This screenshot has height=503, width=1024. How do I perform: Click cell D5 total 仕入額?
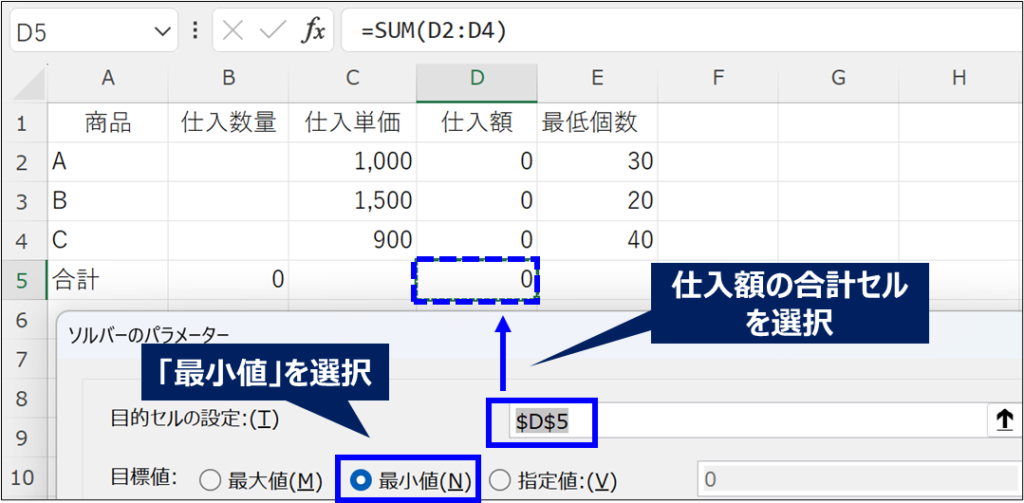[x=477, y=279]
